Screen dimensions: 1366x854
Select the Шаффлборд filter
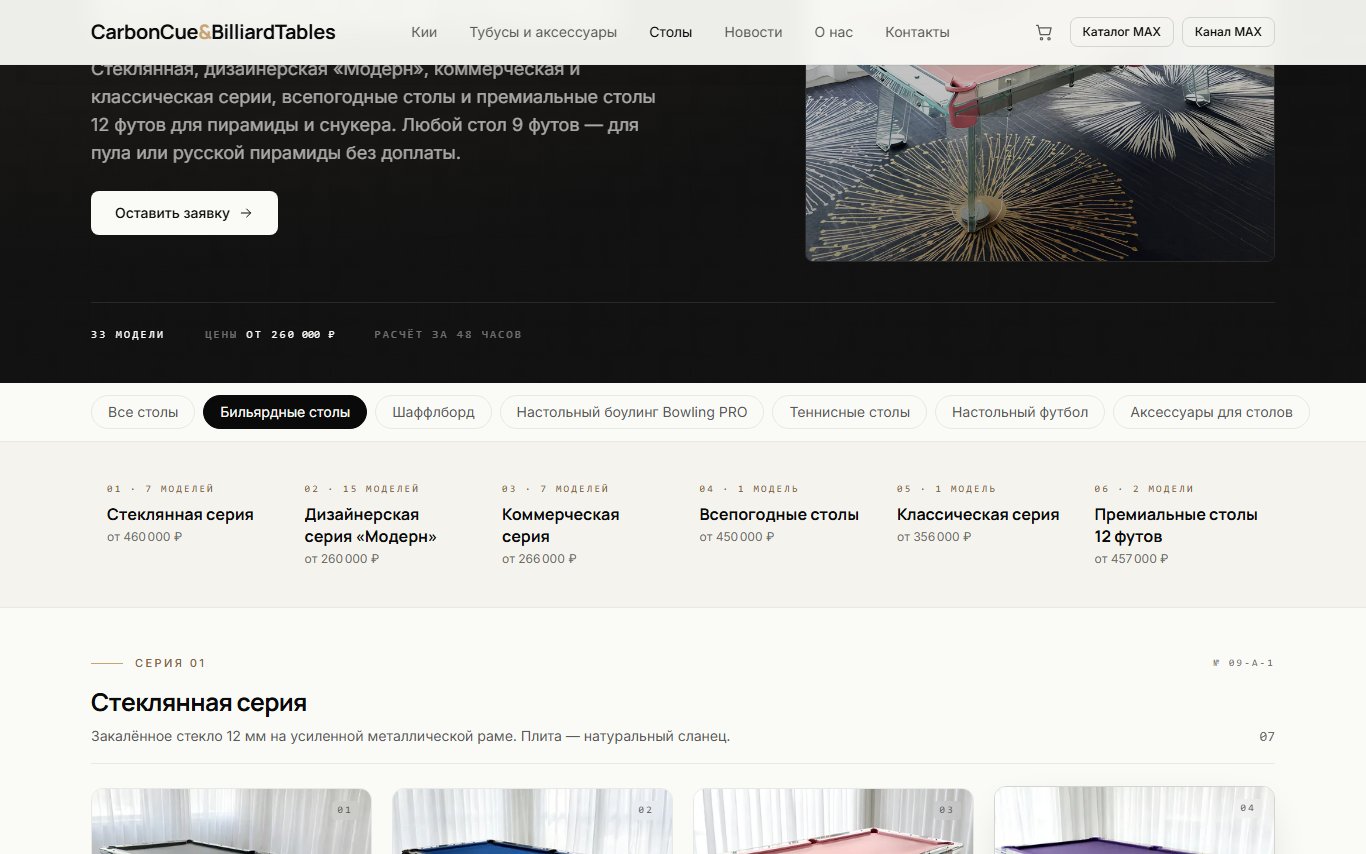(434, 412)
